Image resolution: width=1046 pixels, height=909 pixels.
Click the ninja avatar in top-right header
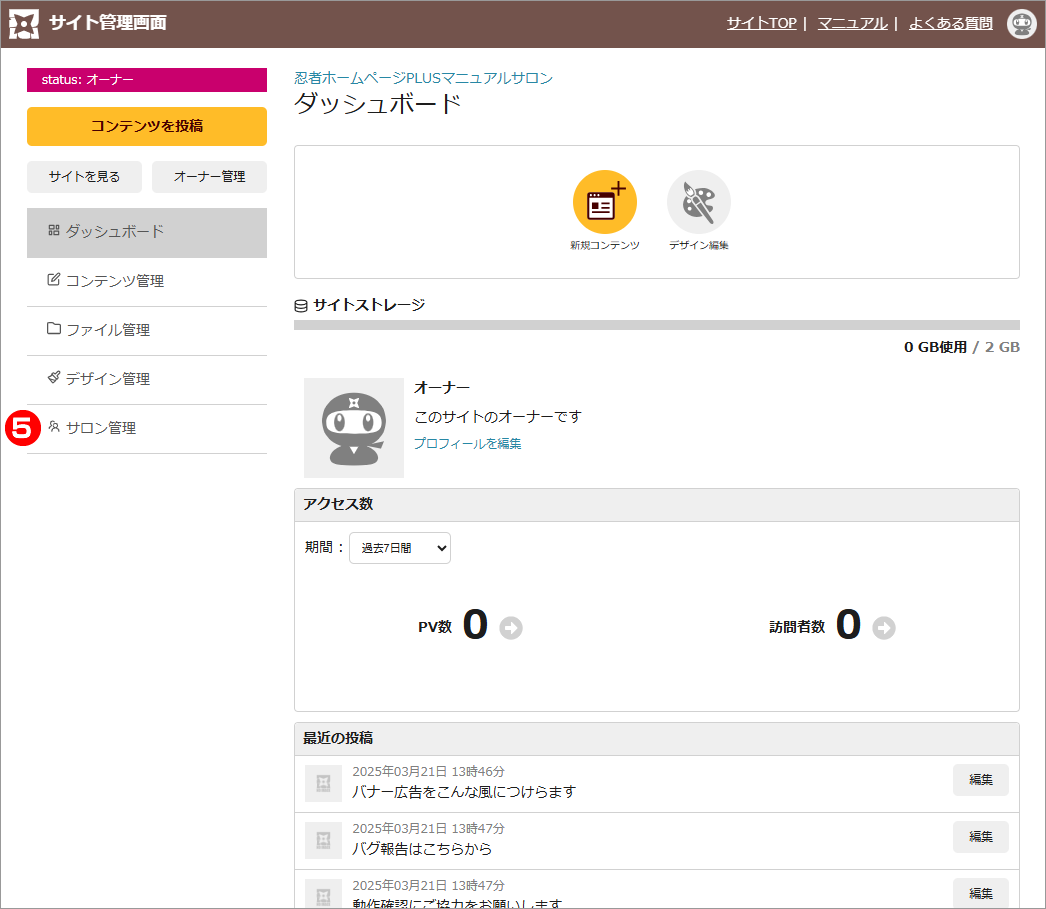1021,23
